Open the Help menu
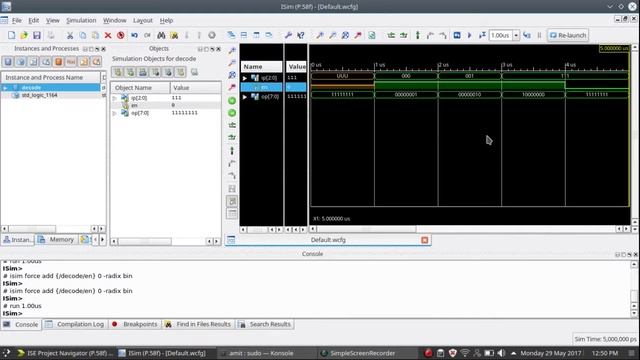Viewport: 640px width, 360px height. [167, 20]
